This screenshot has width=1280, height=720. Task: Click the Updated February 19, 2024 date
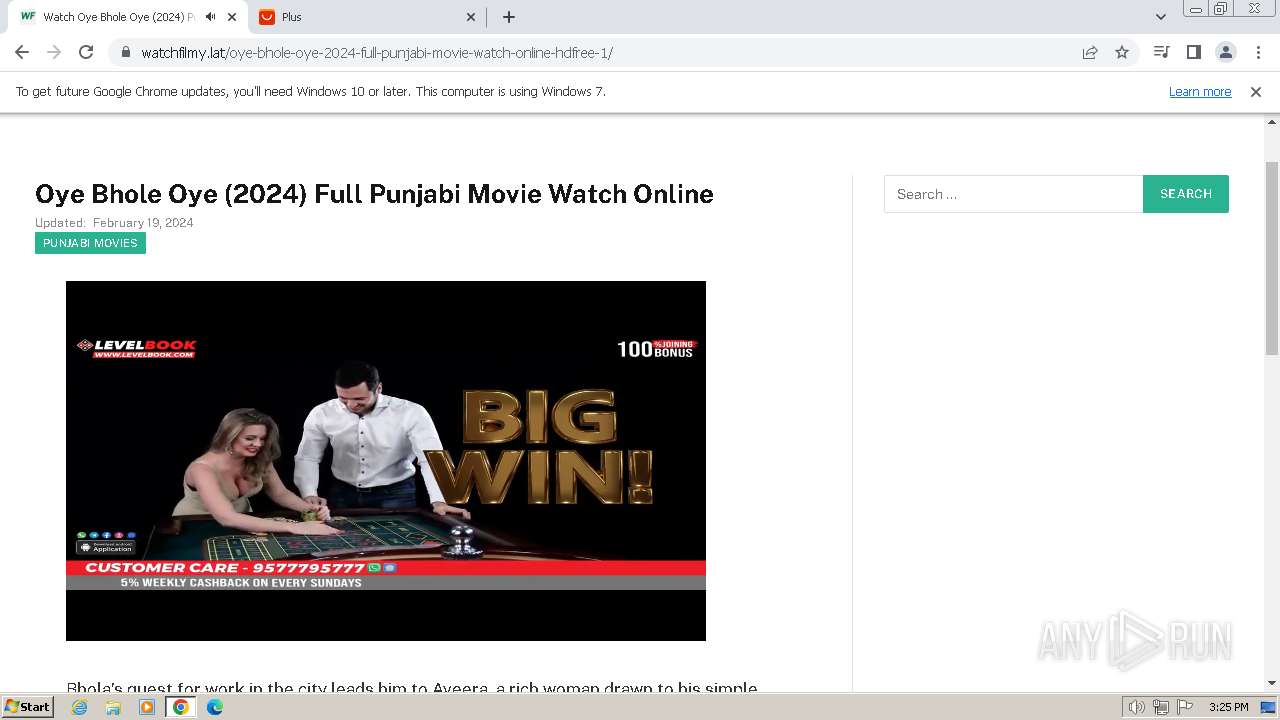tap(114, 223)
